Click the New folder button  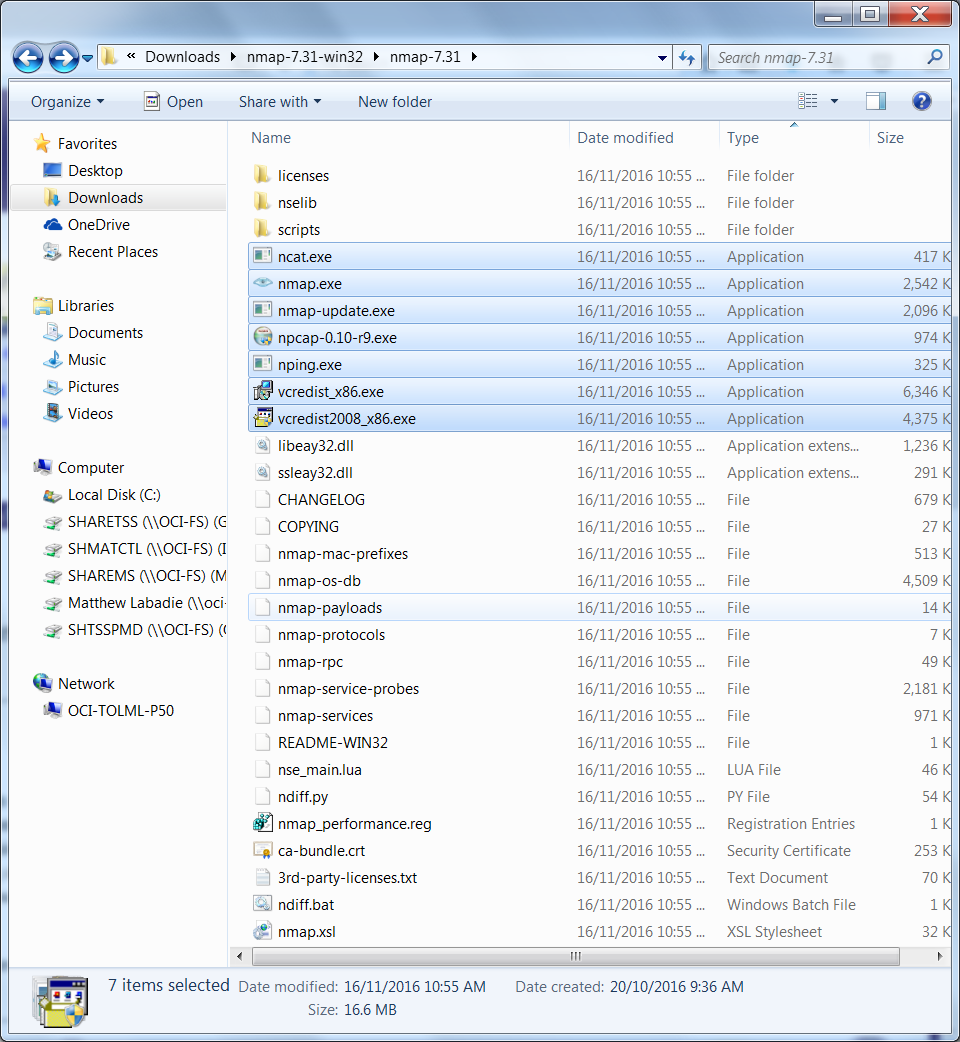click(395, 102)
